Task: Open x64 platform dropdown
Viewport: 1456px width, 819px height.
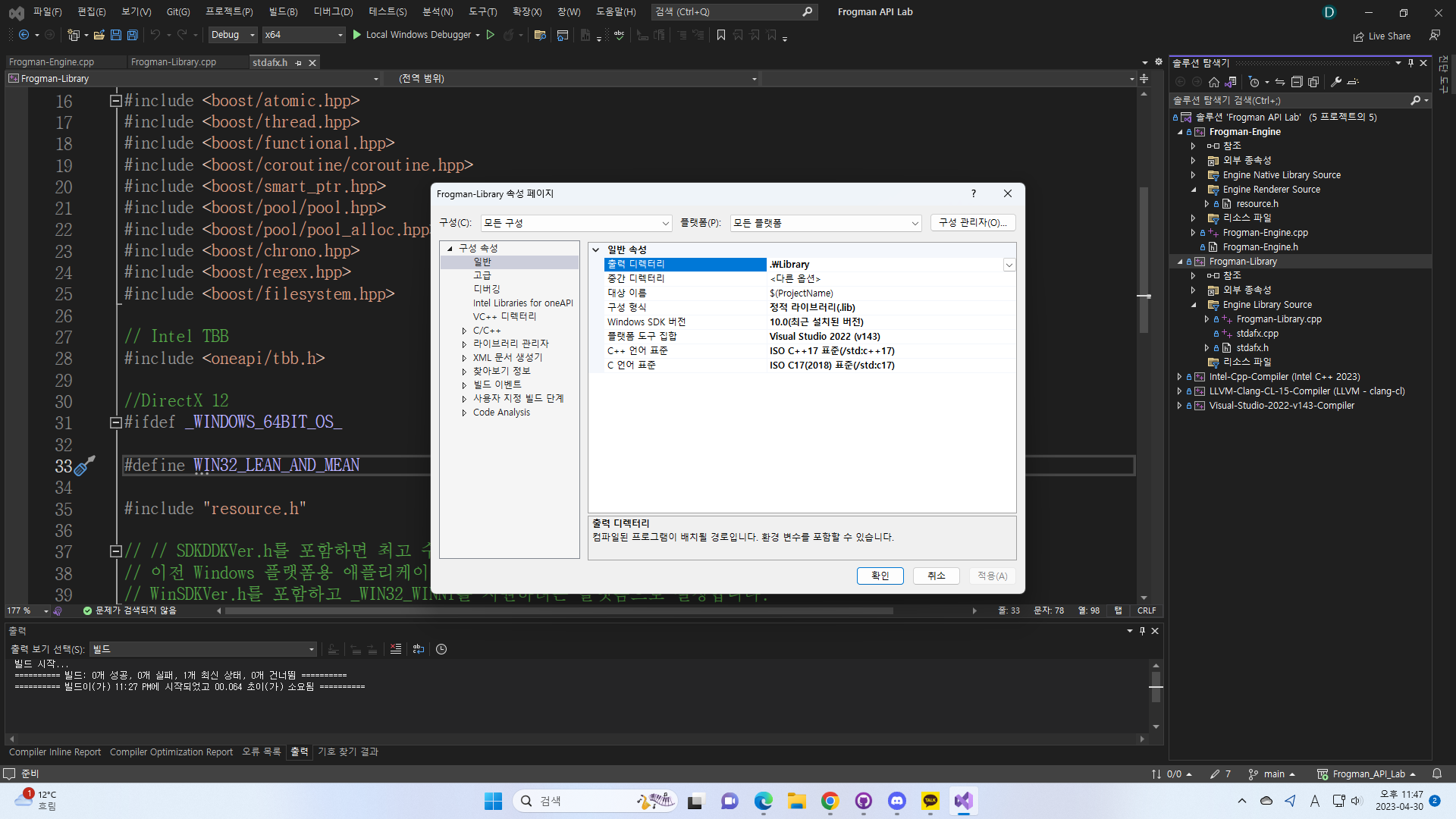Action: pos(303,35)
